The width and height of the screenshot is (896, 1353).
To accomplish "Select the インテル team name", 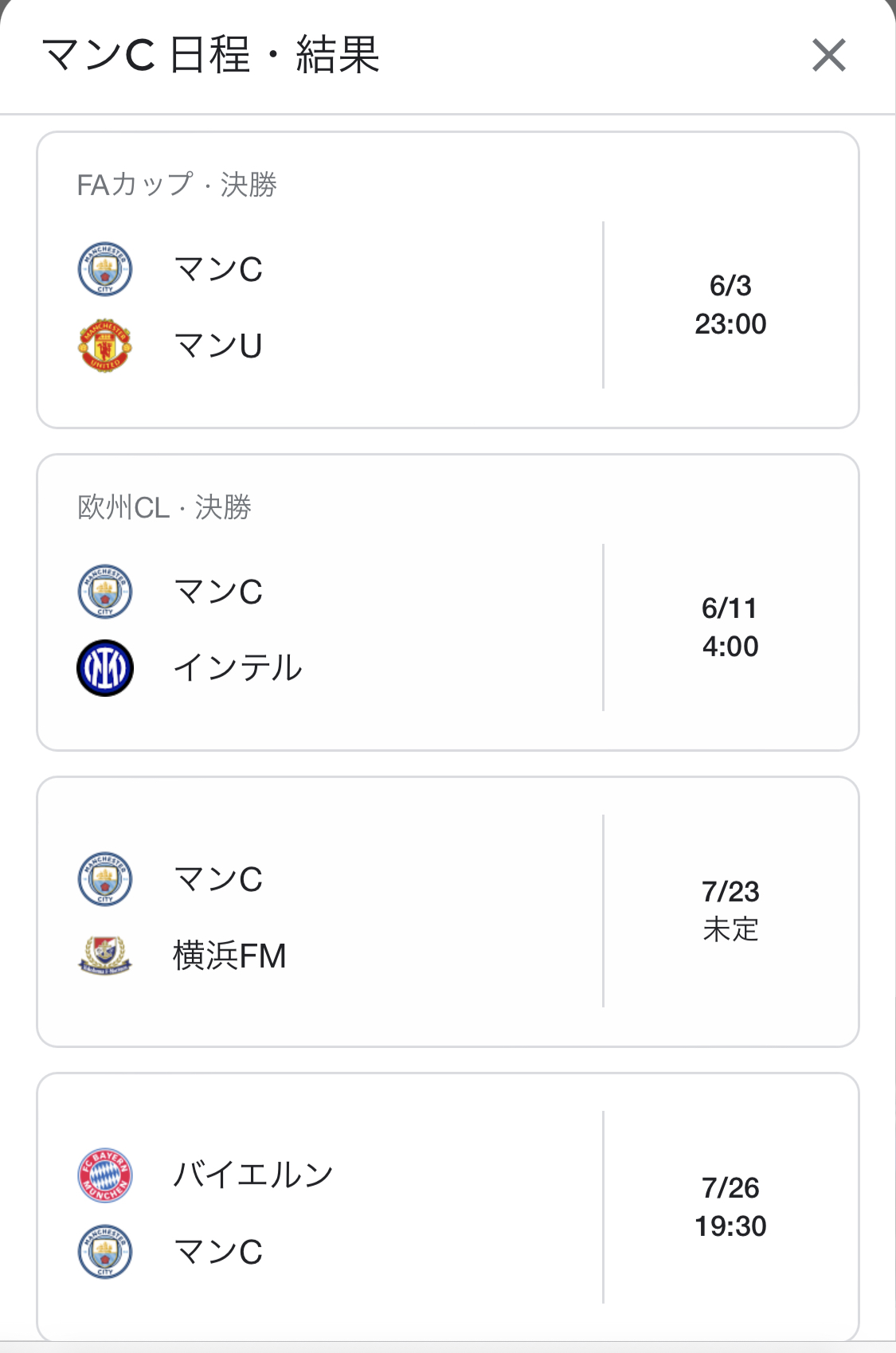I will tap(237, 668).
